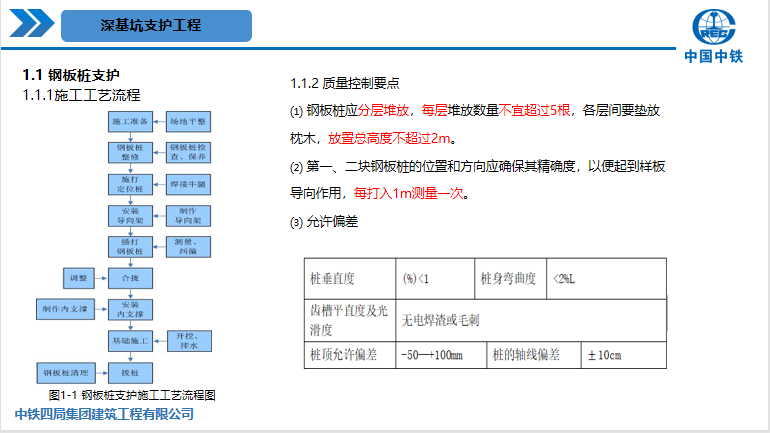Click the 调整 flowchart box
The width and height of the screenshot is (770, 433).
79,278
